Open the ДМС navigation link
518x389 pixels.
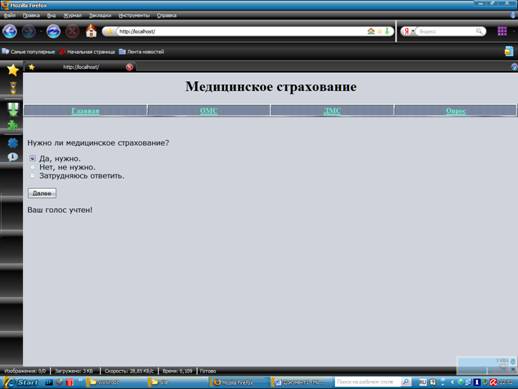pos(332,111)
